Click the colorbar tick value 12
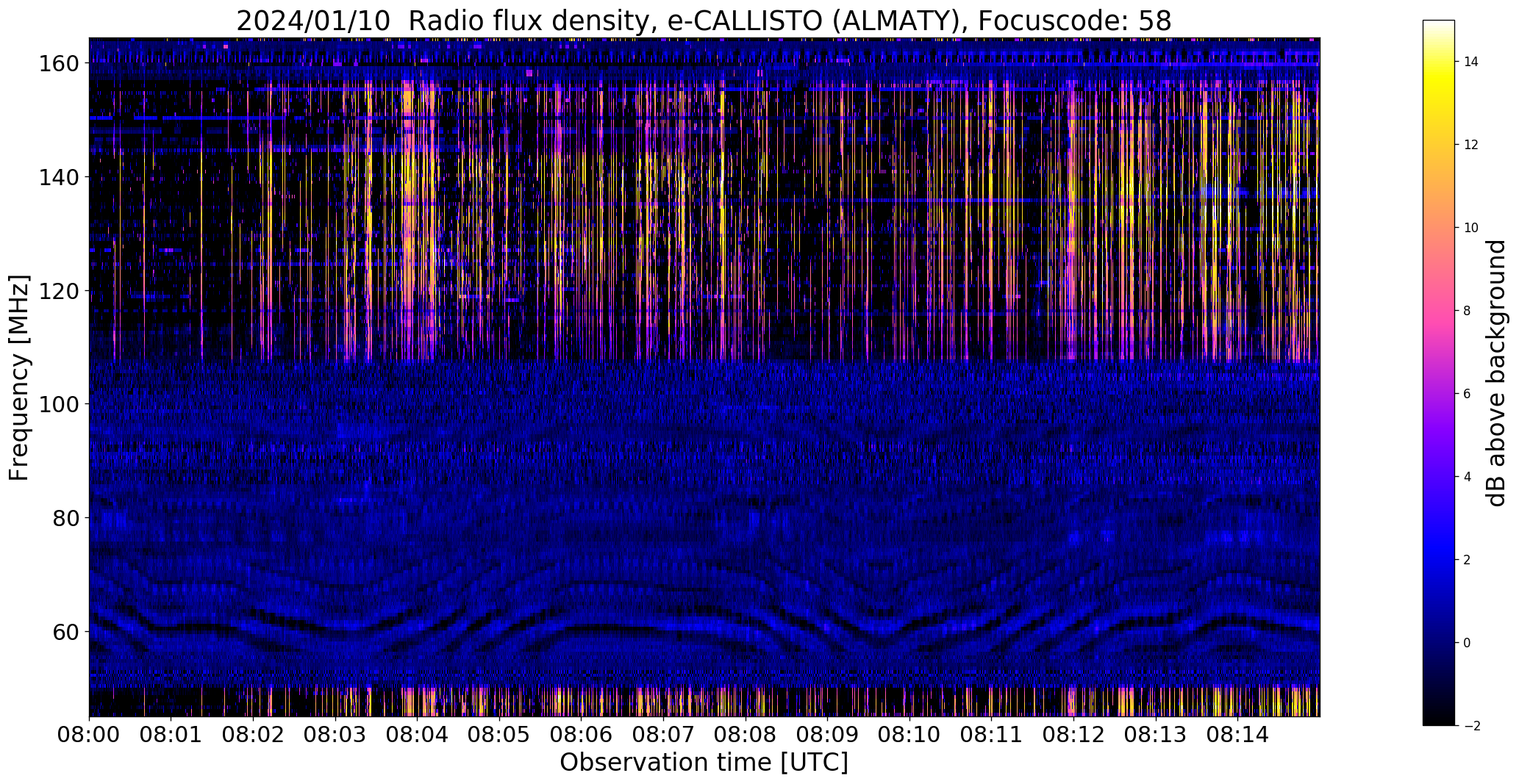The width and height of the screenshot is (1519, 784). point(1471,145)
